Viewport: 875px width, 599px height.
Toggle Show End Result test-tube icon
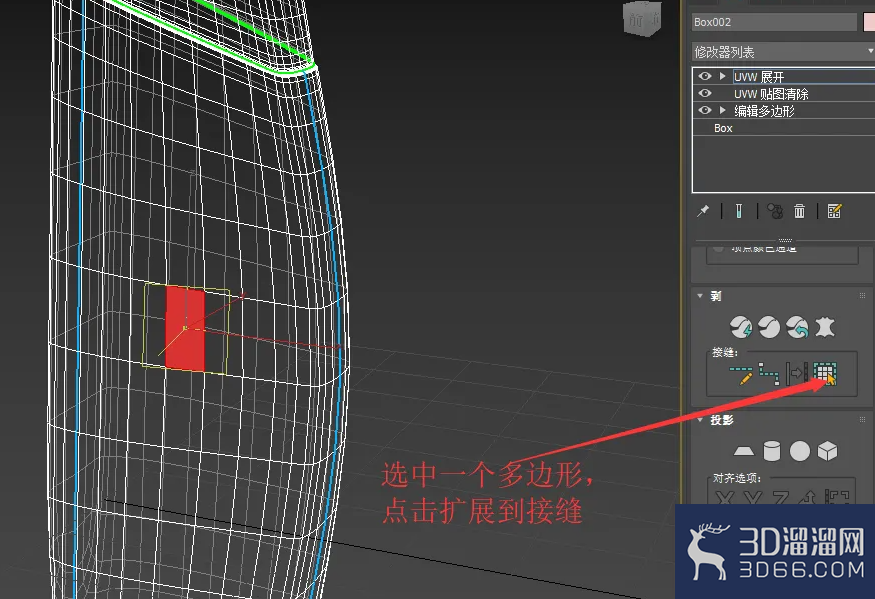coord(739,211)
